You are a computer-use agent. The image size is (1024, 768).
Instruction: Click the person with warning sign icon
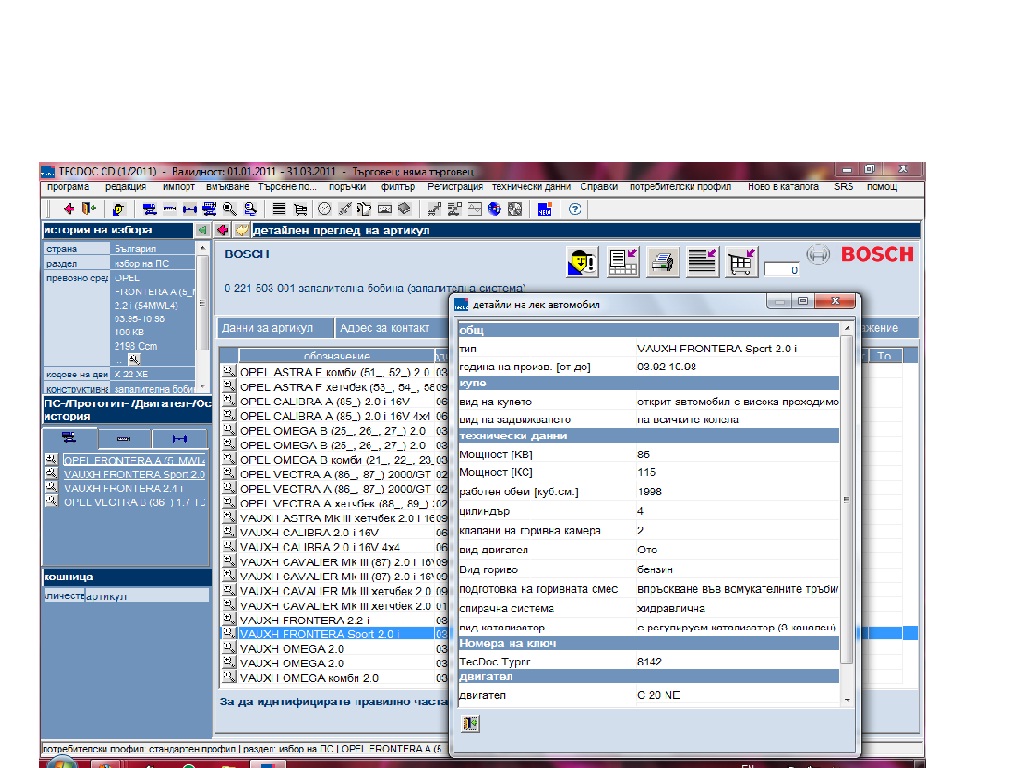click(582, 262)
